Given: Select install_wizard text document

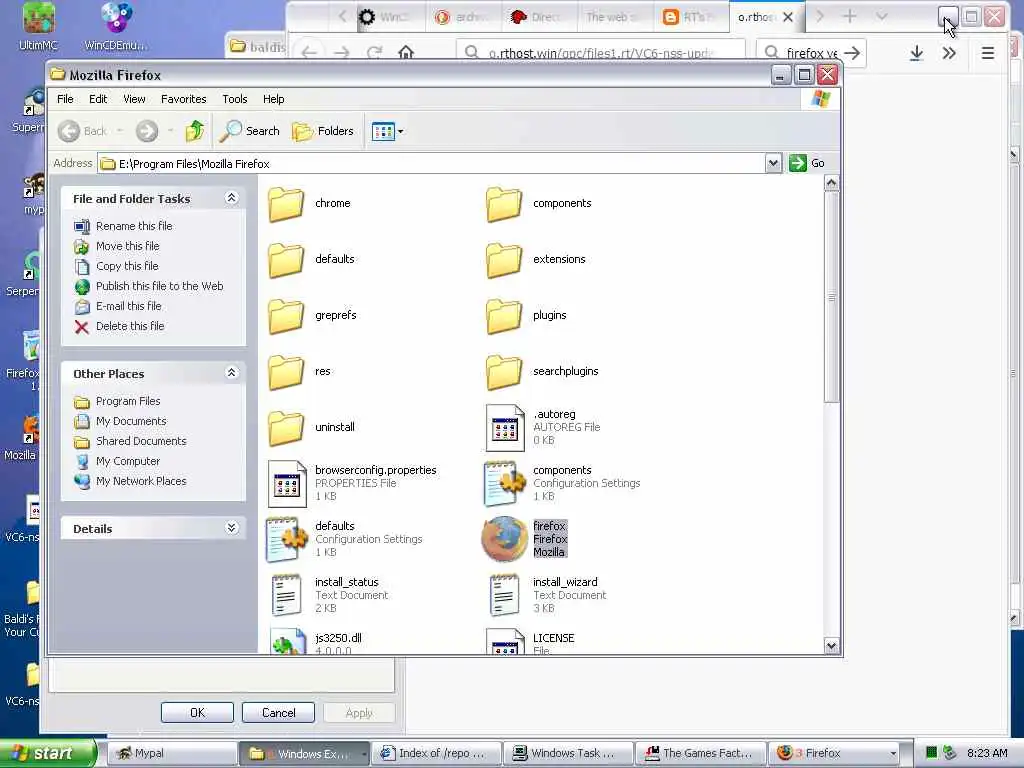Looking at the screenshot, I should tap(505, 596).
